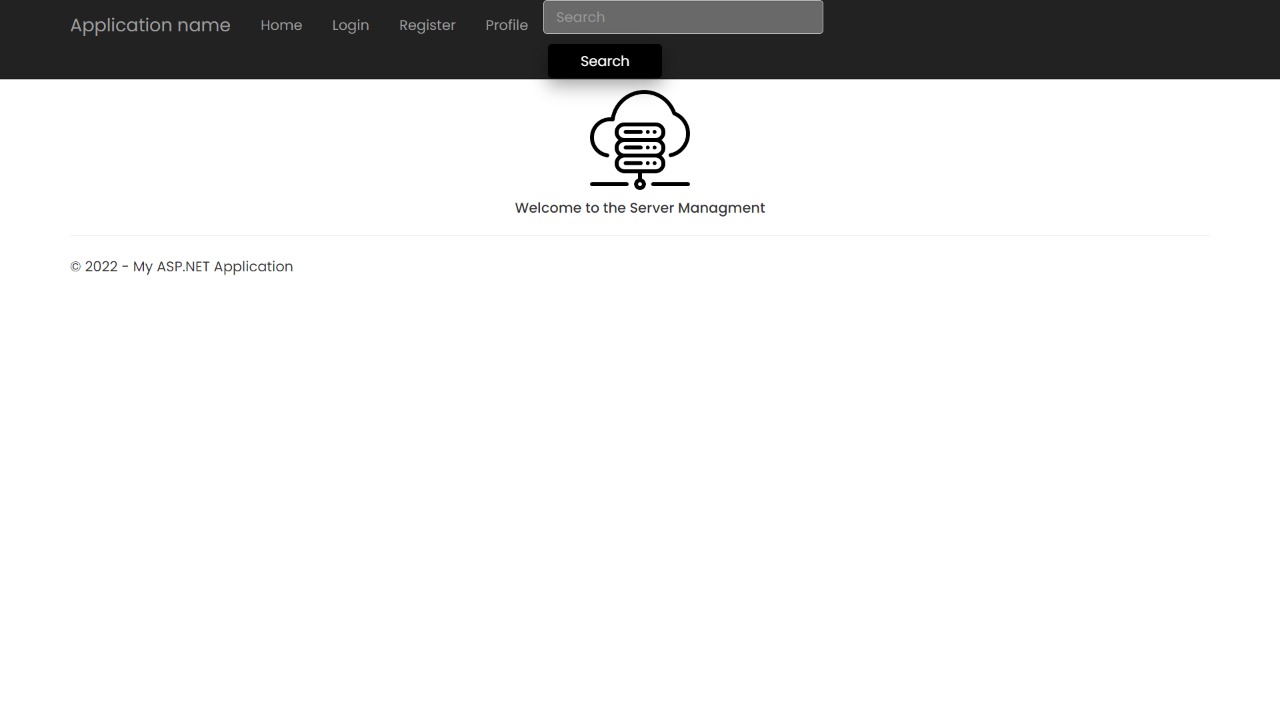This screenshot has width=1280, height=720.
Task: Go to the Login page
Action: 350,25
